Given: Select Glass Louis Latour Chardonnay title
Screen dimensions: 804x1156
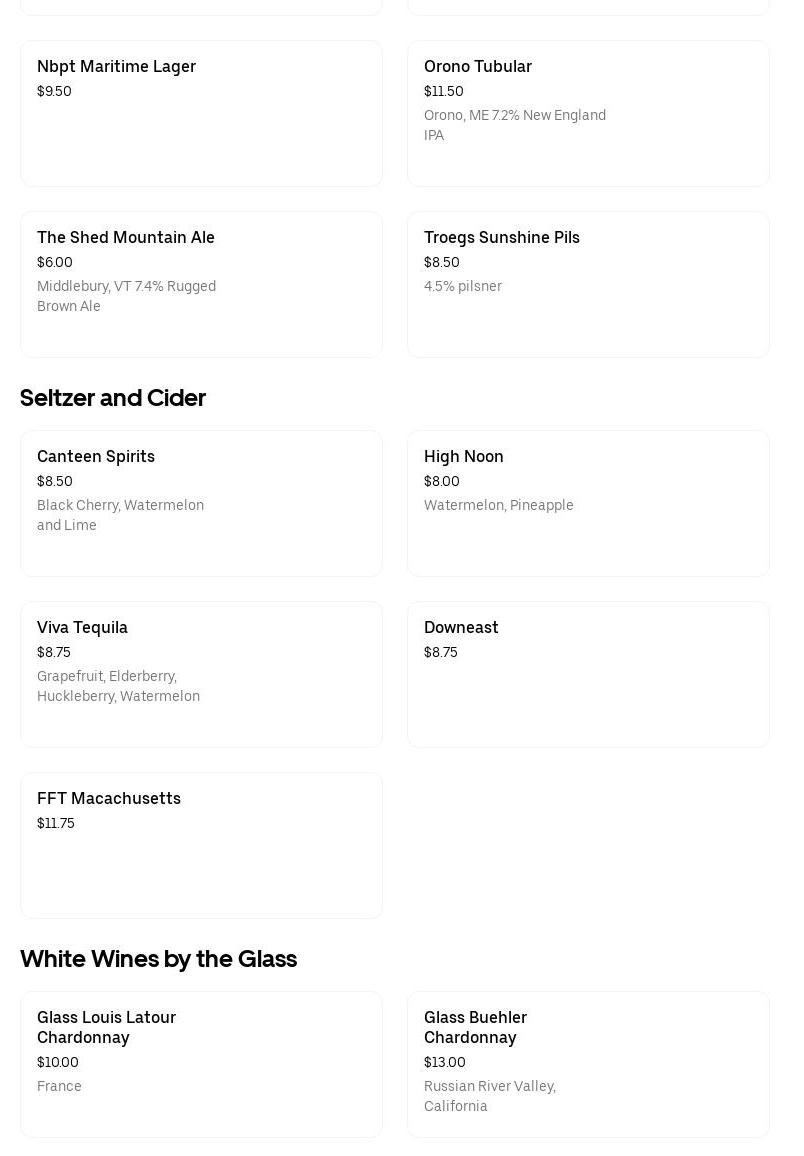Looking at the screenshot, I should pos(106,1027).
